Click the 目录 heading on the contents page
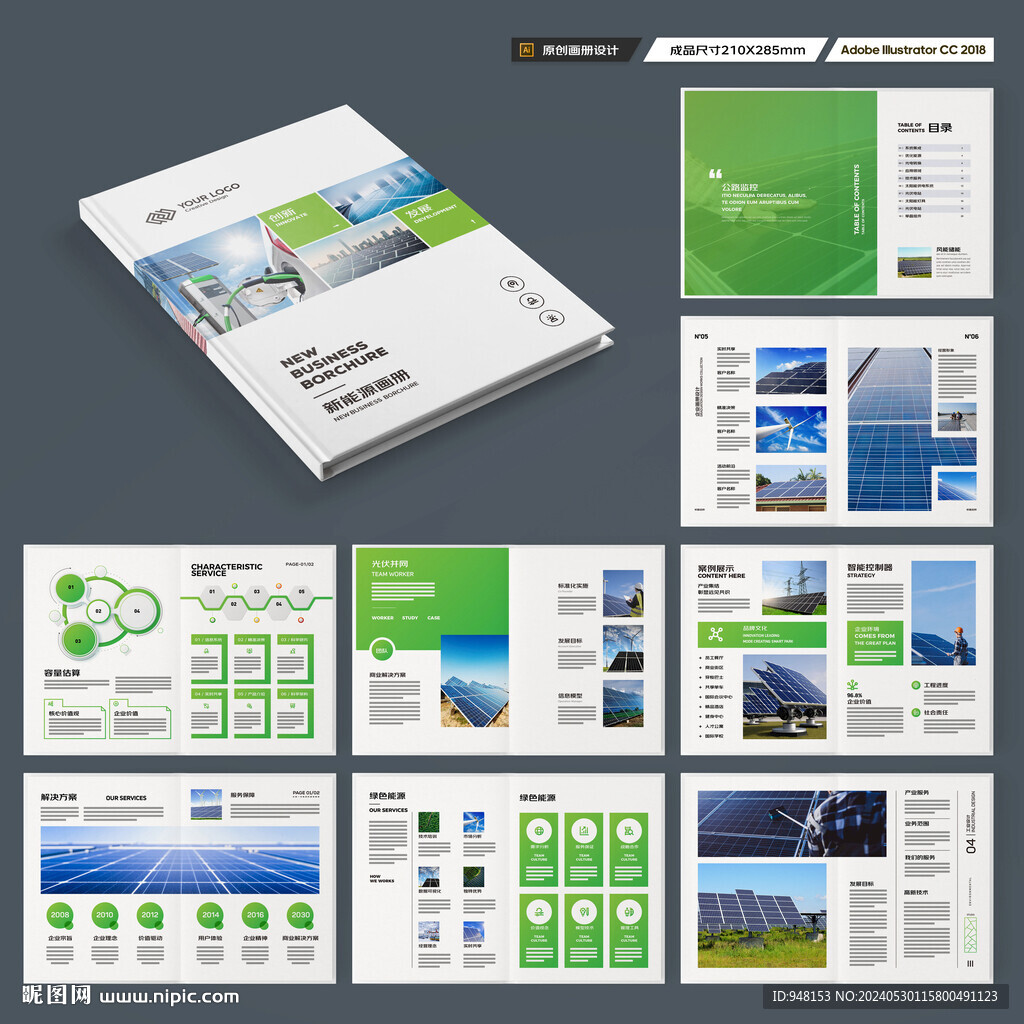Viewport: 1024px width, 1024px height. (x=940, y=128)
